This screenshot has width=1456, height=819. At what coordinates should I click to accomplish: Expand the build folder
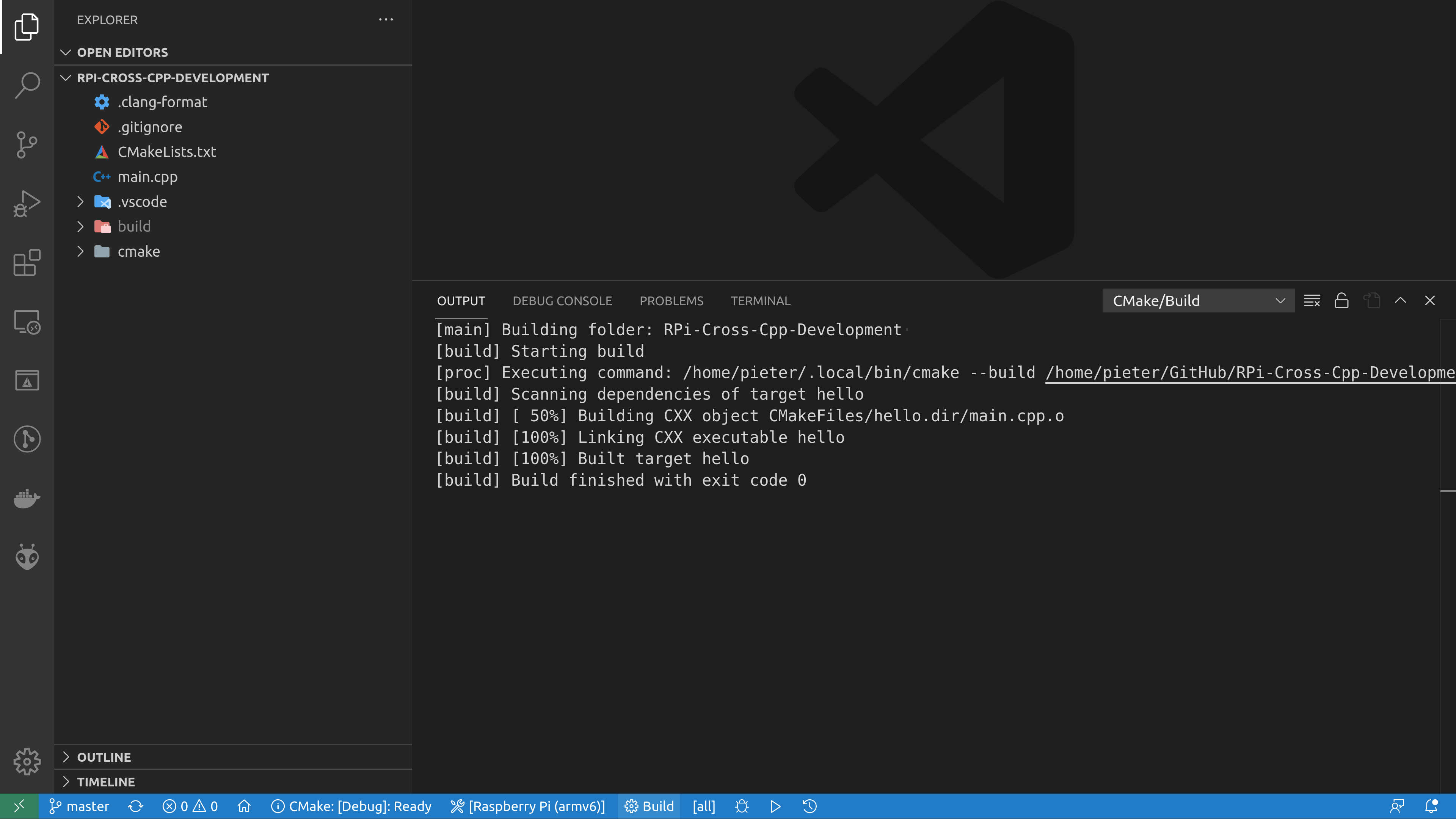(233, 227)
